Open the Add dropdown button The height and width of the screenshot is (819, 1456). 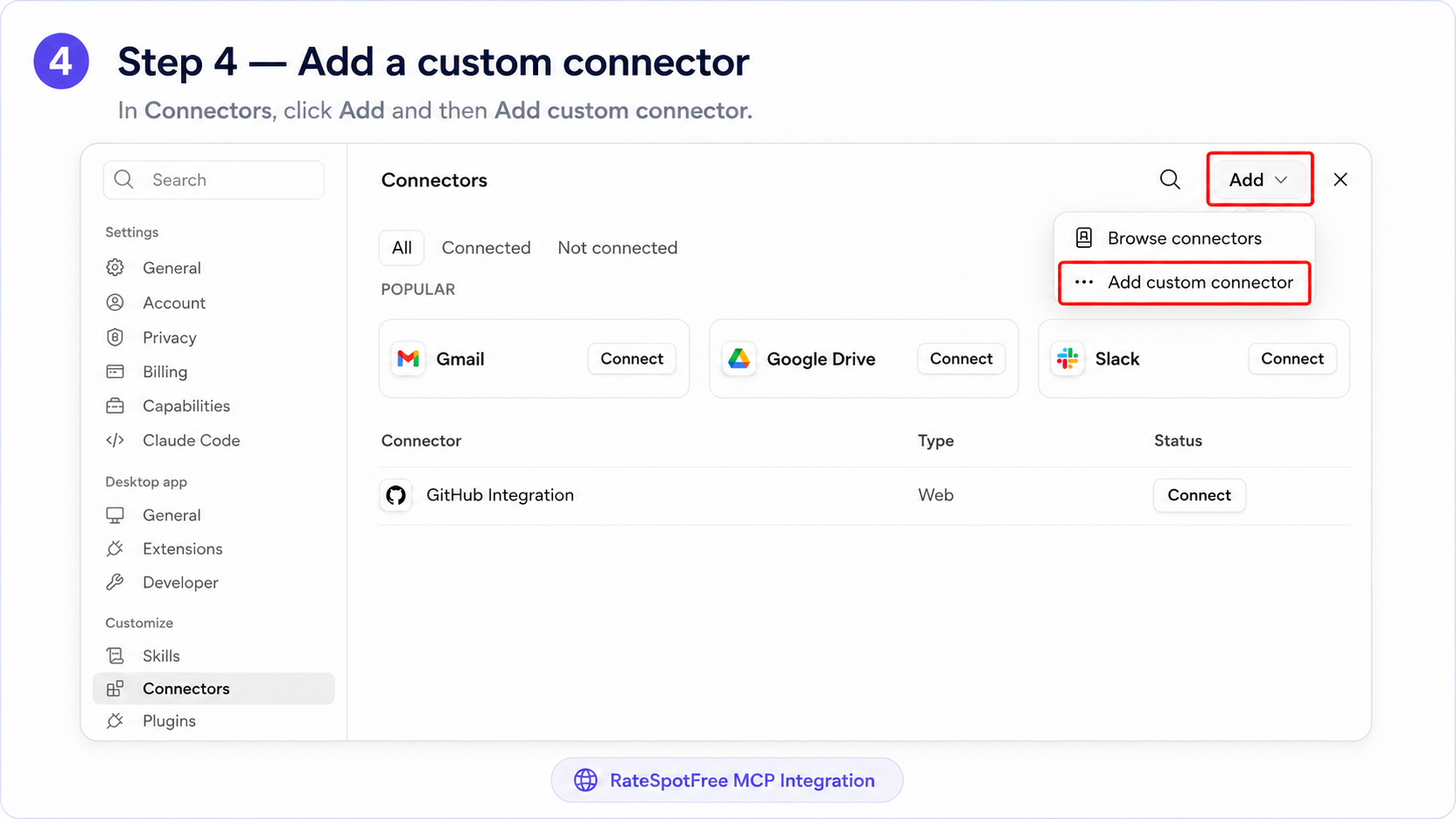click(1259, 179)
